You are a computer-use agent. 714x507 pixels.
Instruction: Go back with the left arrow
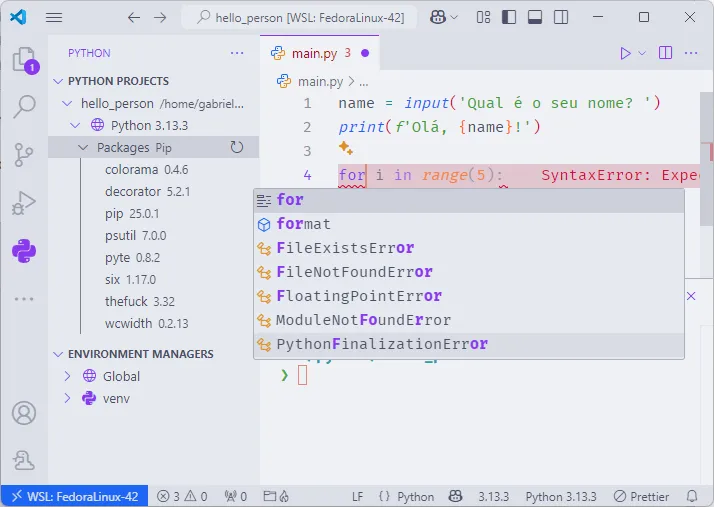(x=134, y=17)
